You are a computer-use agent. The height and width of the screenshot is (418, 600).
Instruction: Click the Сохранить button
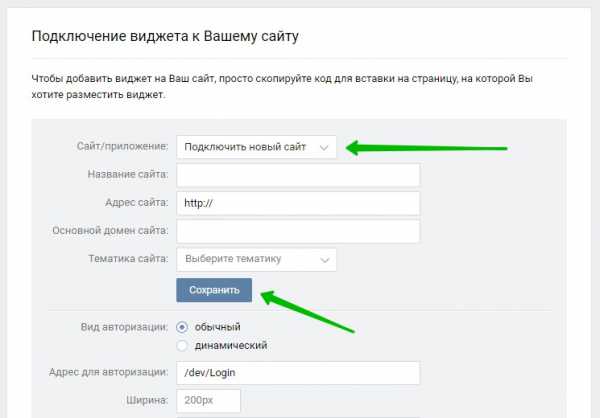214,290
